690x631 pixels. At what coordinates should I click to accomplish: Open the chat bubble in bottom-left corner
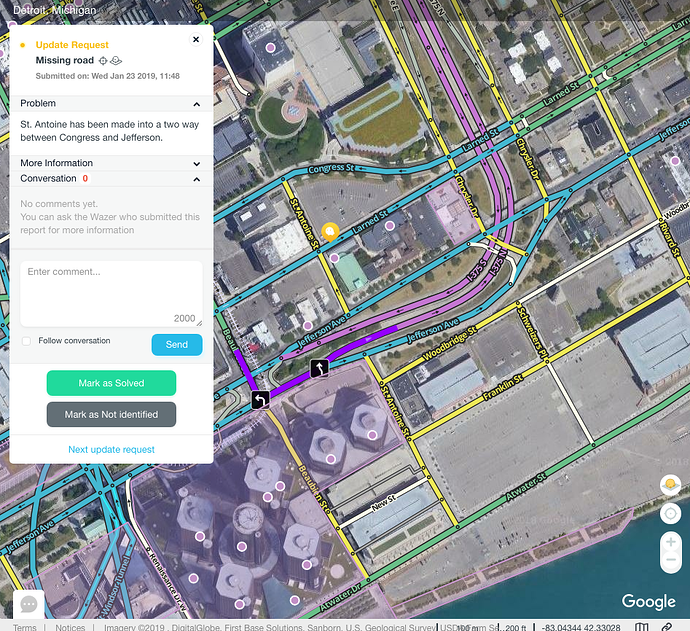click(28, 604)
